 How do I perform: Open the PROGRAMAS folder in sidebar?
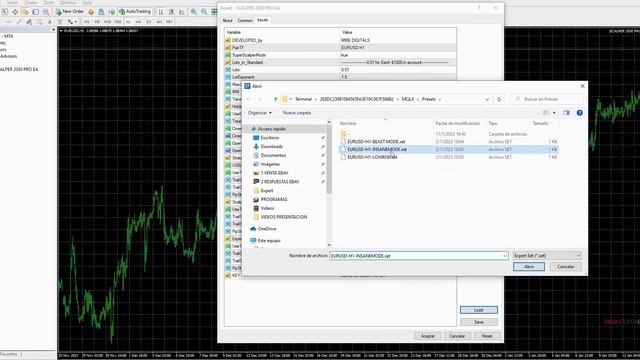pyautogui.click(x=273, y=199)
